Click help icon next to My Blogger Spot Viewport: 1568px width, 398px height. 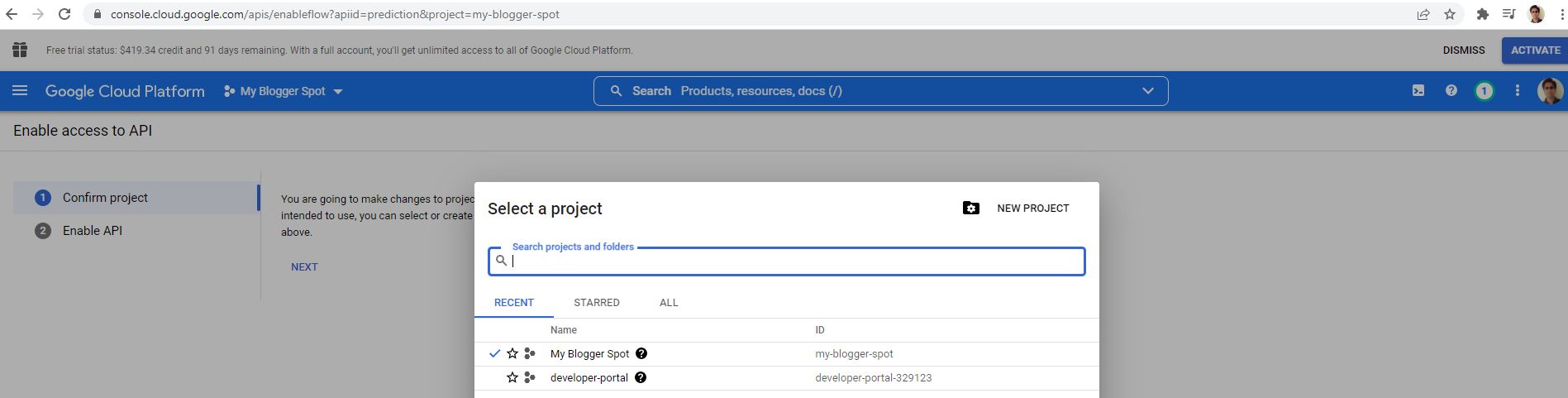(641, 353)
